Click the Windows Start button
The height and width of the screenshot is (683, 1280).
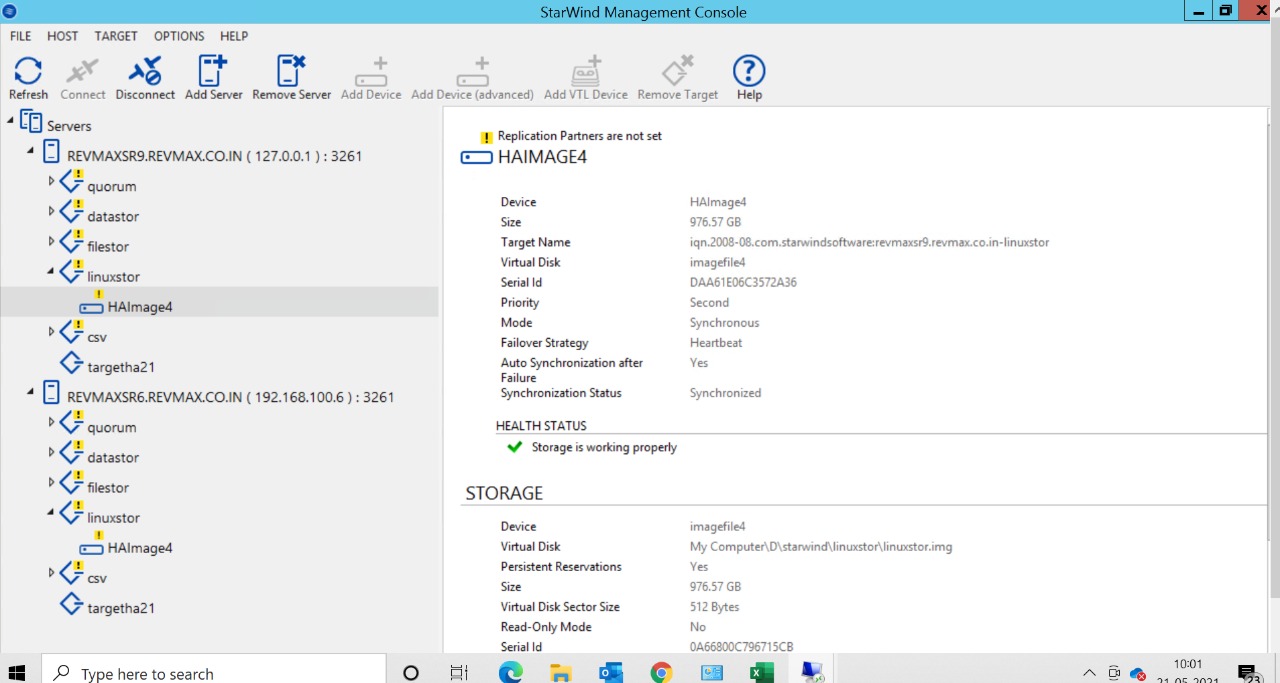pos(17,673)
